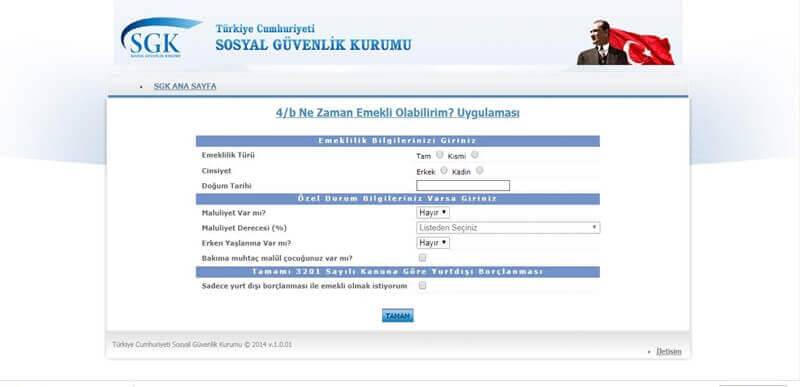Click the SGK logo in the header
The image size is (800, 387).
click(161, 38)
